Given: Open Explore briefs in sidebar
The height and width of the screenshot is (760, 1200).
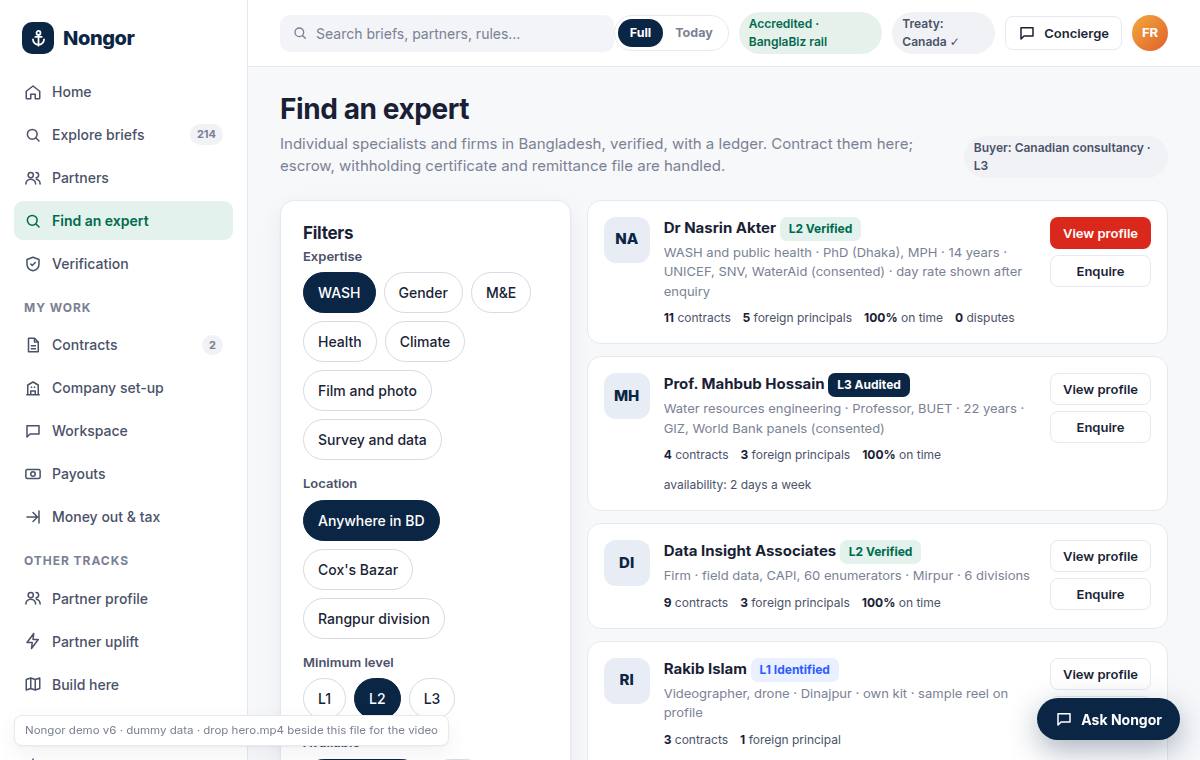Looking at the screenshot, I should (x=123, y=135).
